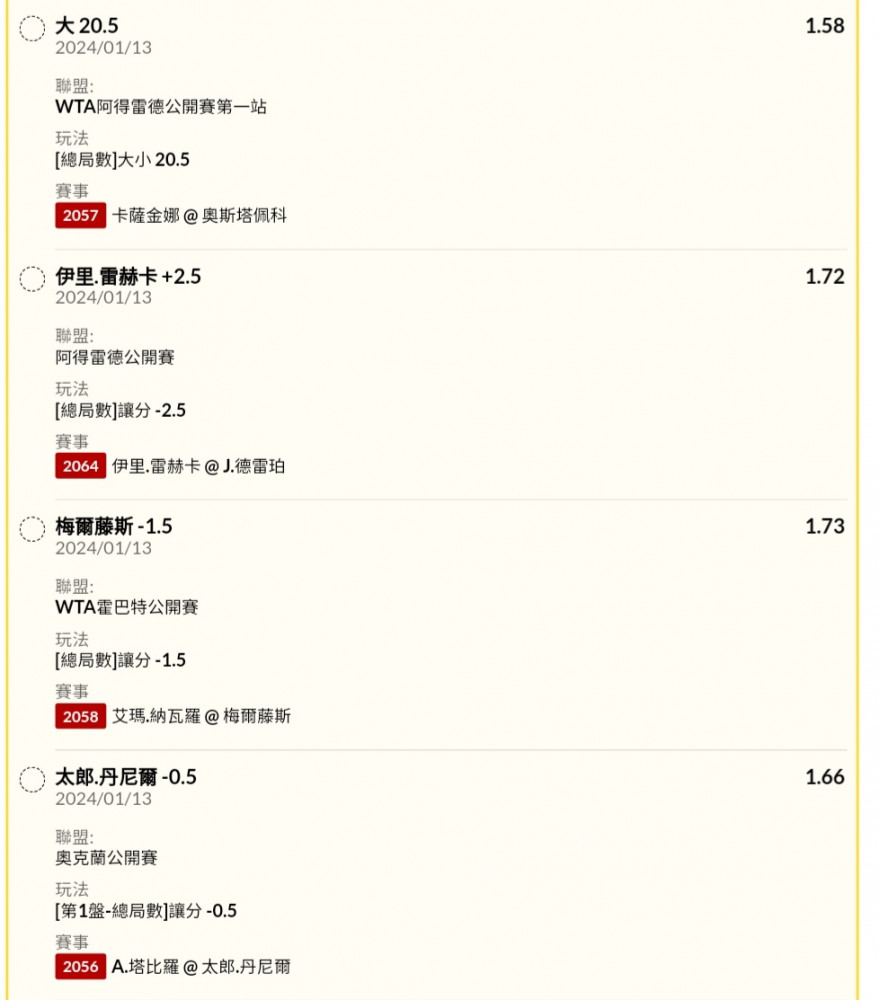Screen dimensions: 879x1000
Task: Click the 1.72 odds value
Action: point(824,276)
